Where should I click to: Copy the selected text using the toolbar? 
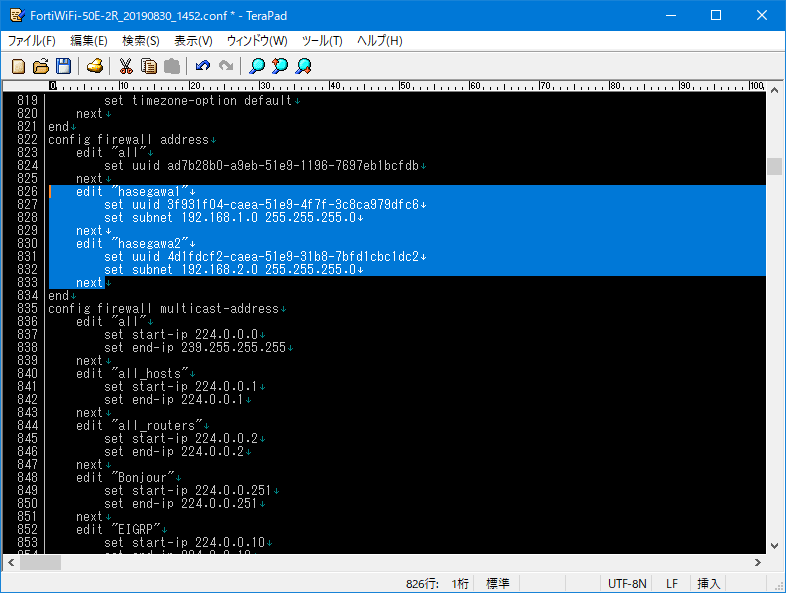point(149,66)
